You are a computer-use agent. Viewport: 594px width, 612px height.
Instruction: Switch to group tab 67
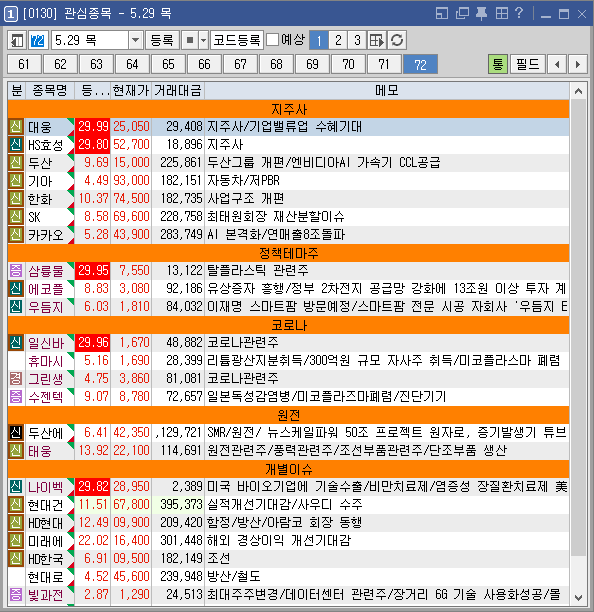click(x=240, y=64)
